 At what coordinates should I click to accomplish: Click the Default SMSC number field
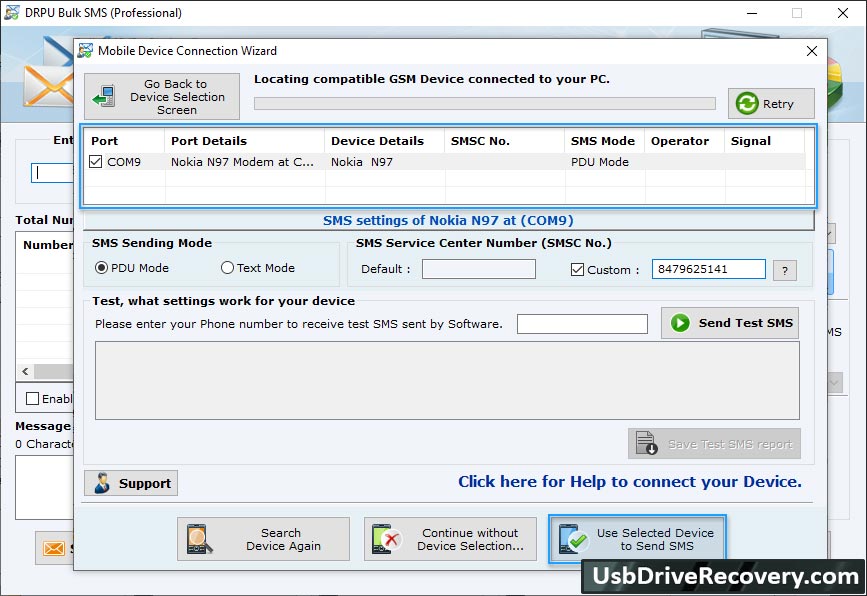pos(479,269)
